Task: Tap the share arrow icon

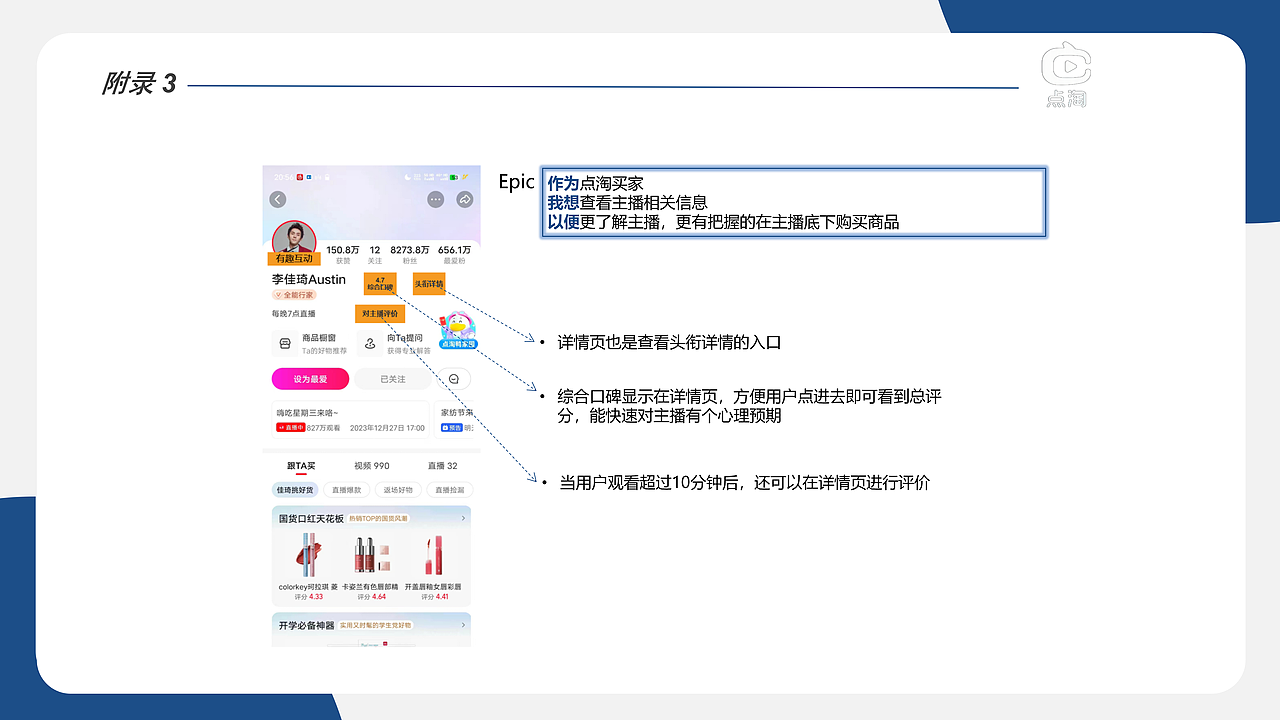Action: [x=465, y=200]
